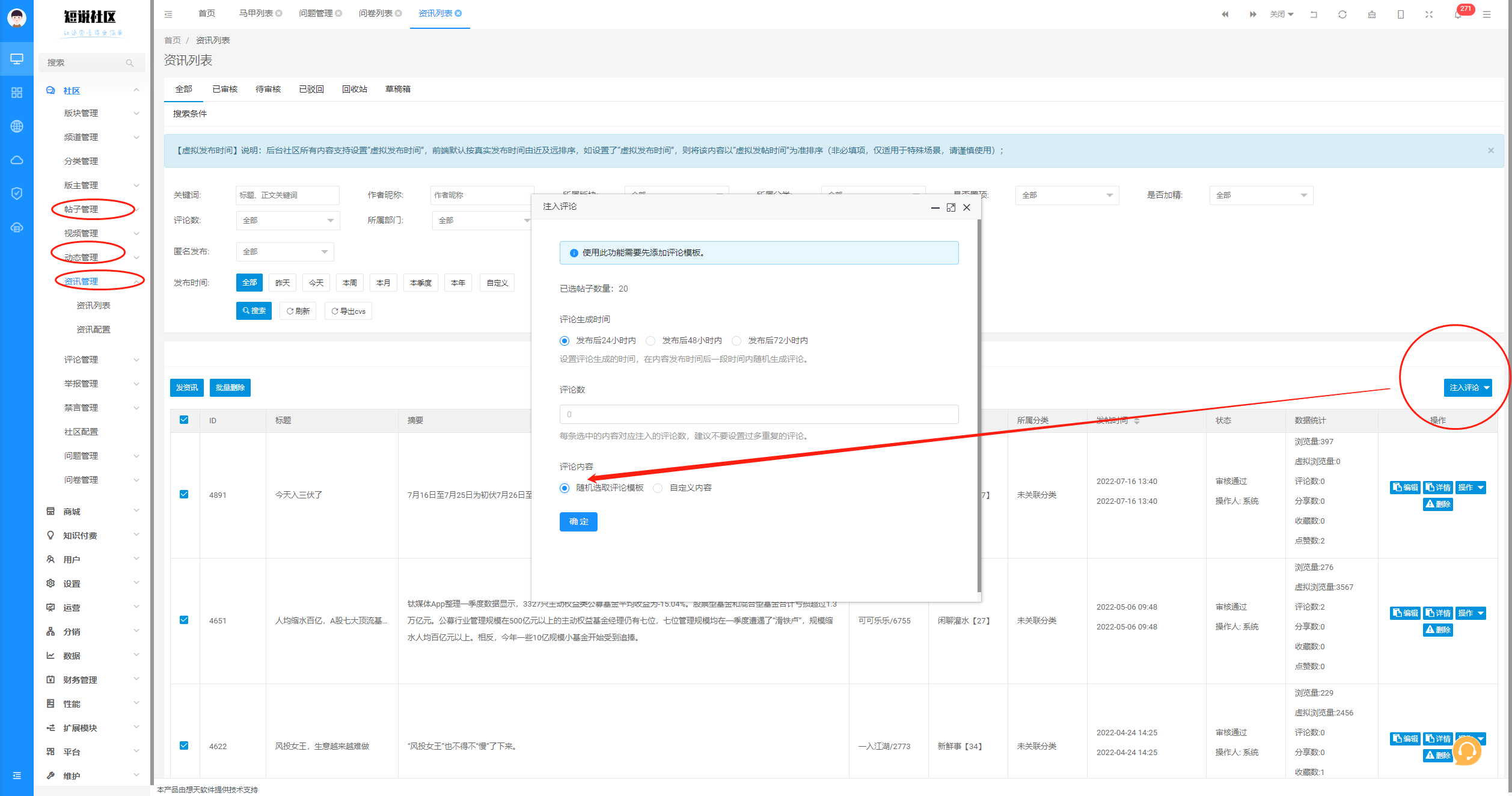Open the 匿名发布 filter dropdown
This screenshot has height=796, width=1512.
(285, 252)
